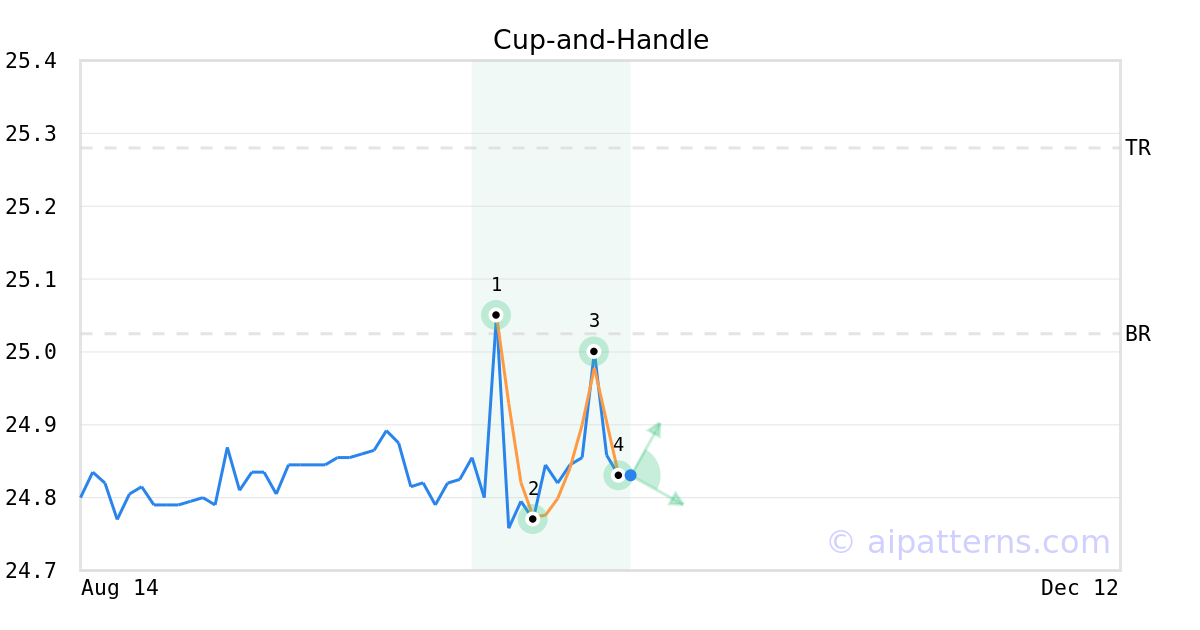Click the Aug 14 start date label

(x=119, y=588)
